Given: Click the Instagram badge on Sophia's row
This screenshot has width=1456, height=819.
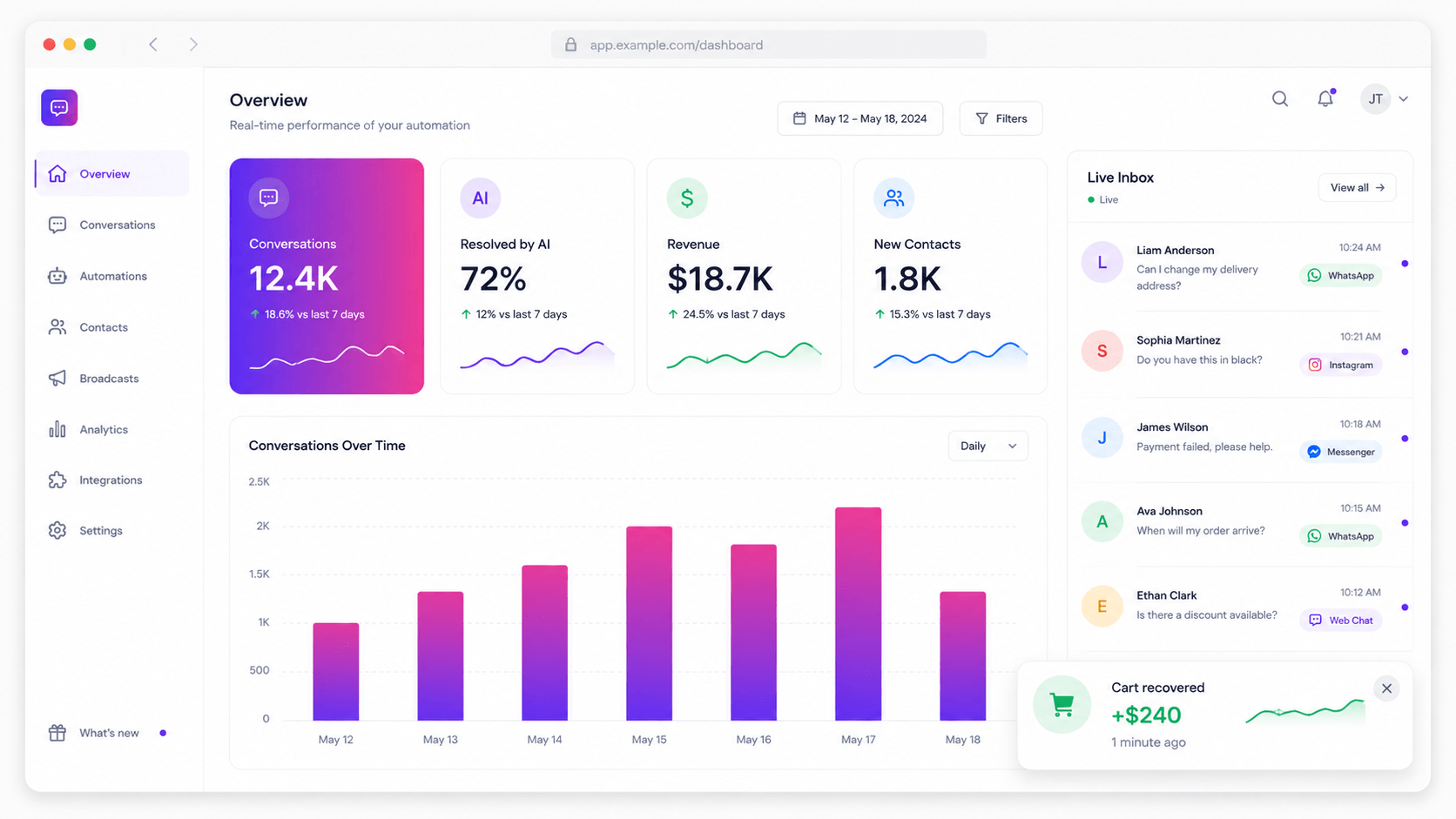Looking at the screenshot, I should (1341, 365).
